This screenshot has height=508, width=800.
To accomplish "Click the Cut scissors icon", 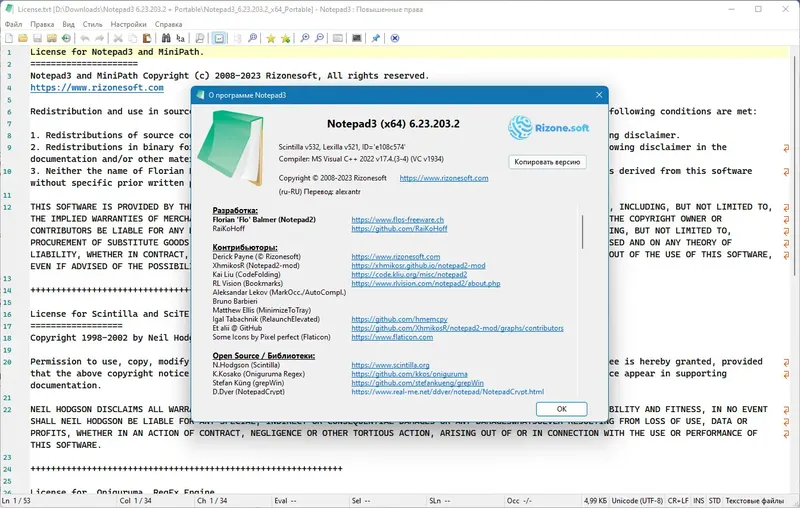I will coord(118,38).
